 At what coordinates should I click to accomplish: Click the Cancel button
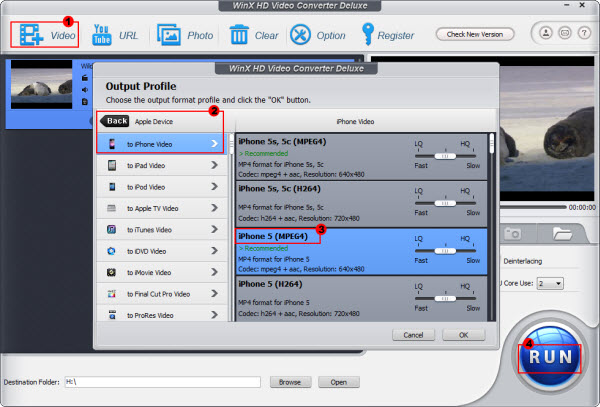413,335
